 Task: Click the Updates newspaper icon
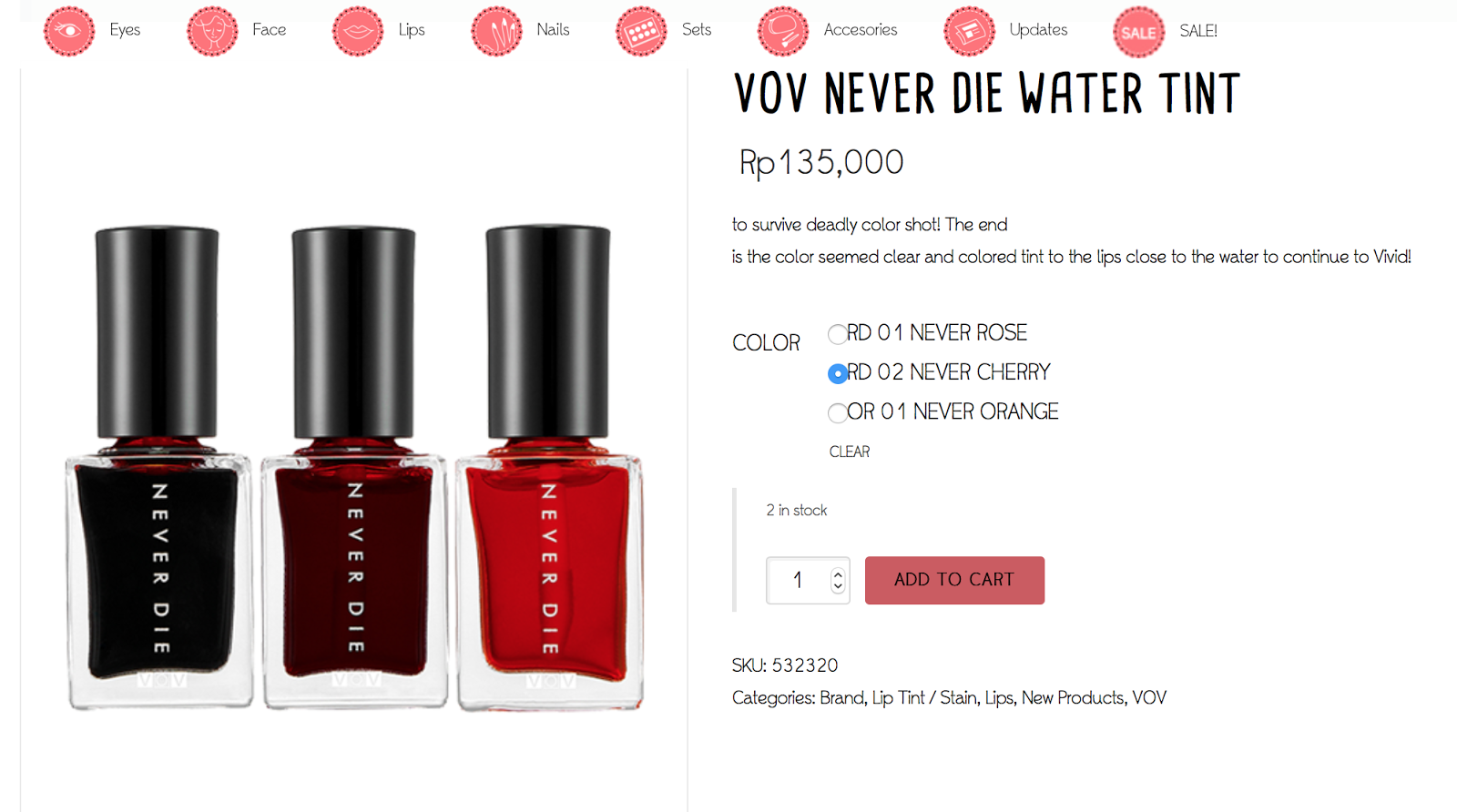pyautogui.click(x=969, y=31)
